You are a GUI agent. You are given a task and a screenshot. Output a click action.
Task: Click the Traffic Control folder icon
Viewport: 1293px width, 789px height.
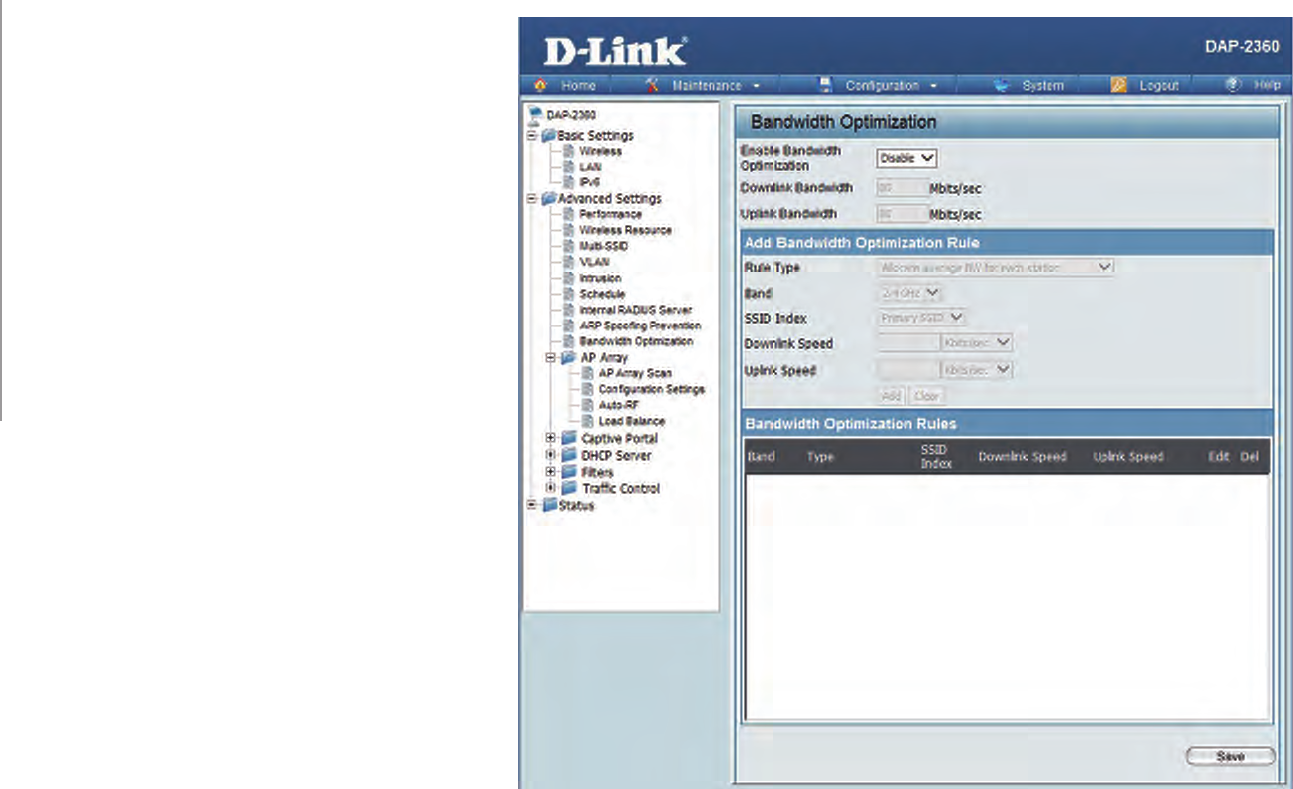pyautogui.click(x=568, y=489)
